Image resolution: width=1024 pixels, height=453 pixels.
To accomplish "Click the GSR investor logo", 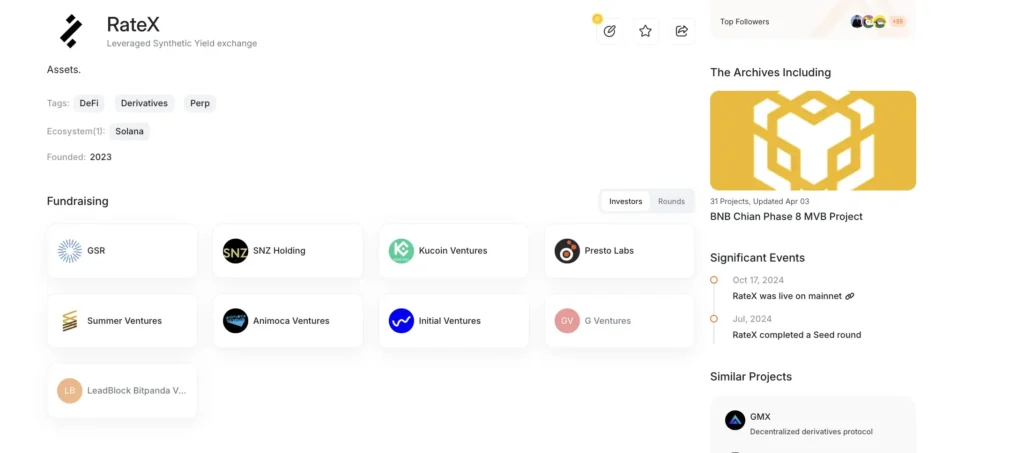I will [x=70, y=251].
